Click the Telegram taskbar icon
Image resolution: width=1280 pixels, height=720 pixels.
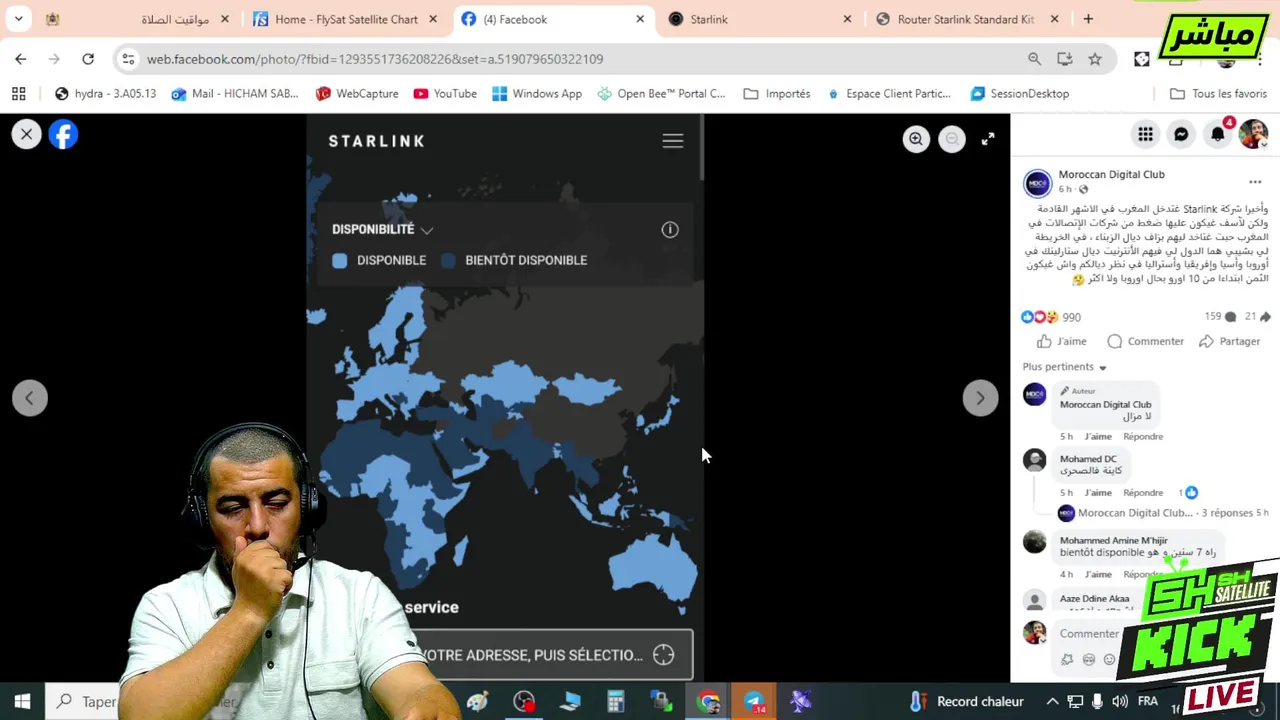tap(754, 702)
